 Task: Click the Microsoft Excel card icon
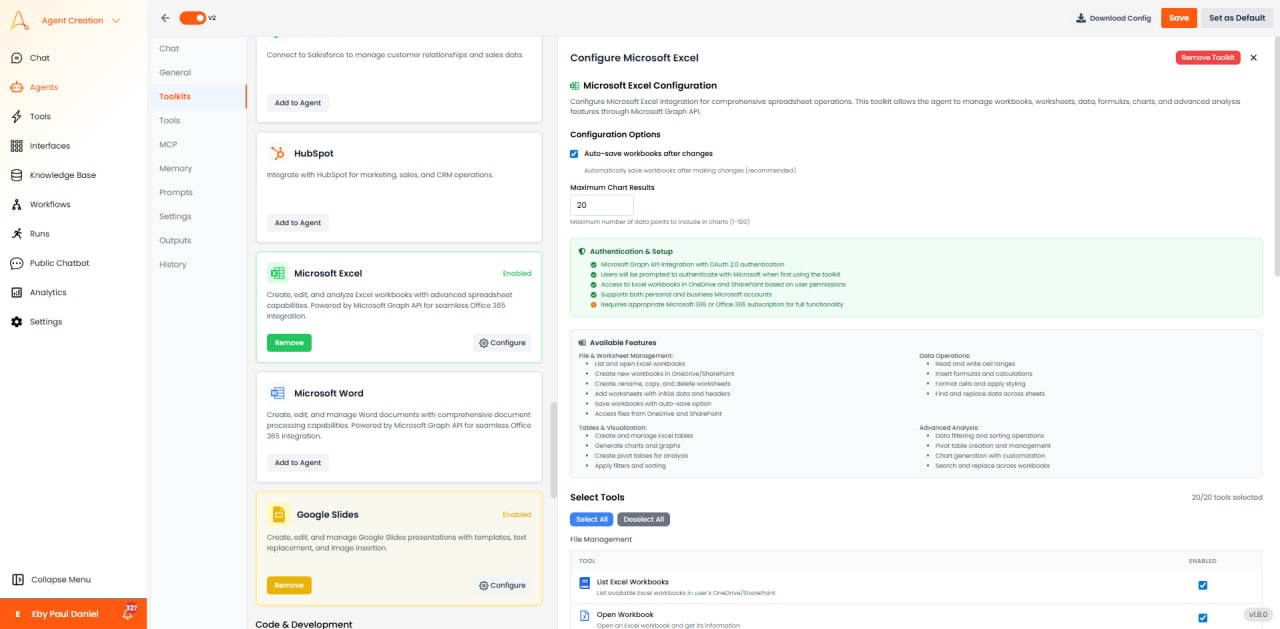tap(277, 273)
